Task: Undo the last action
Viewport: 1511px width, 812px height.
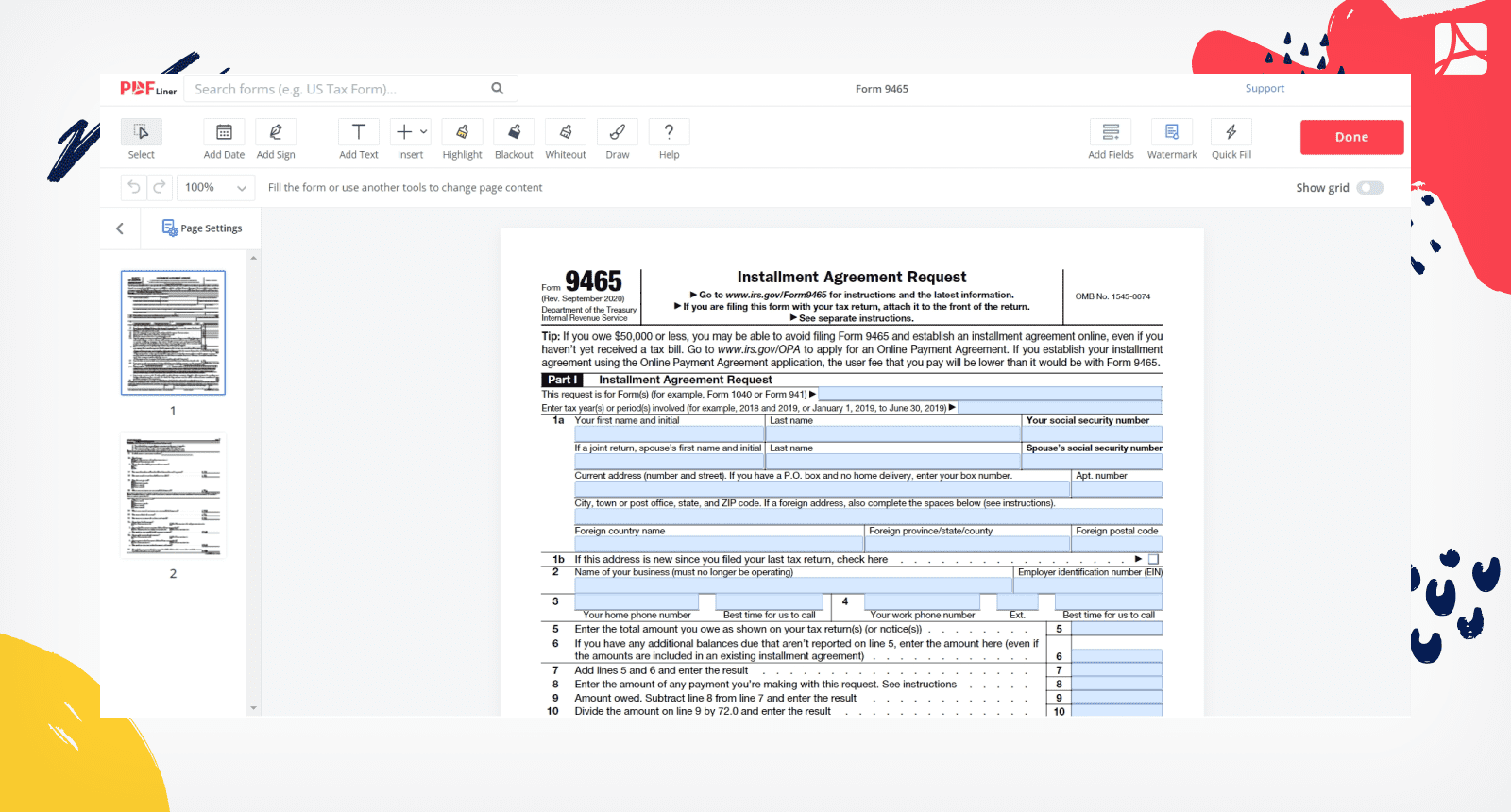Action: click(x=134, y=187)
